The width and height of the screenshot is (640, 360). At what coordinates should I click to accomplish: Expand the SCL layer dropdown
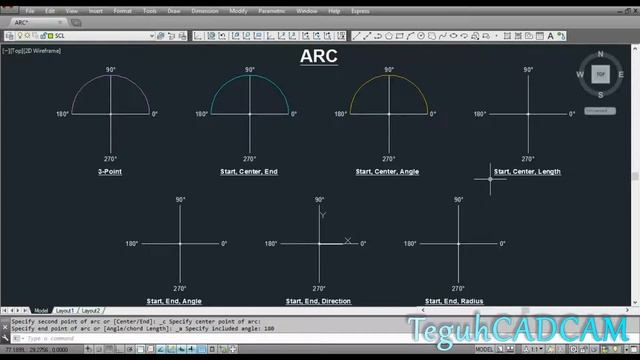[x=152, y=36]
